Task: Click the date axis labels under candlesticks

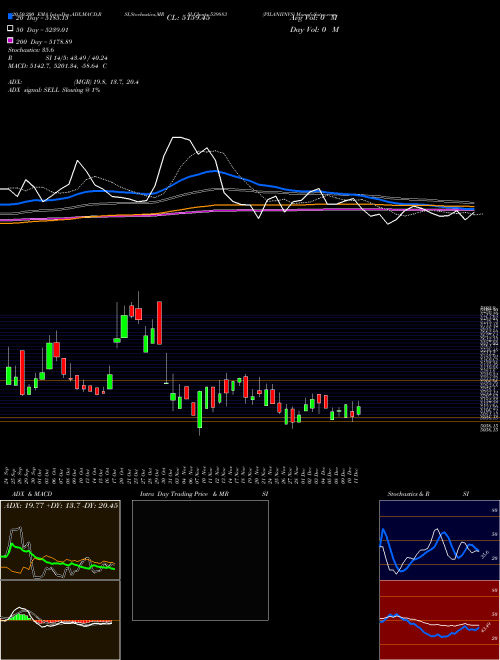Action: (183, 475)
